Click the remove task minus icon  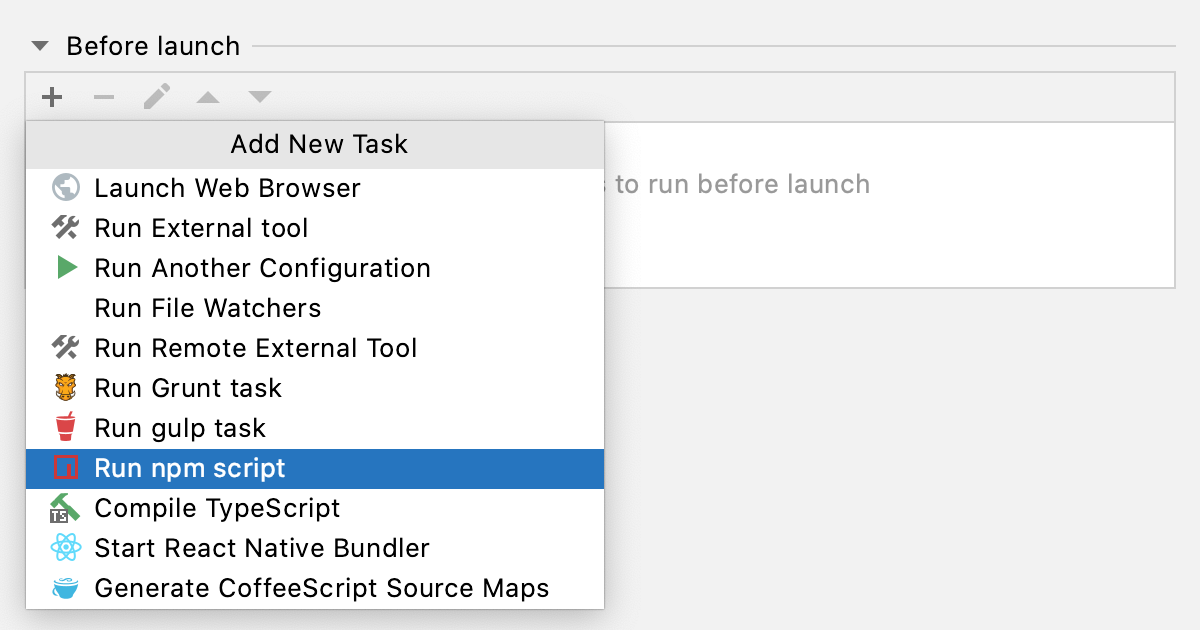(x=104, y=97)
